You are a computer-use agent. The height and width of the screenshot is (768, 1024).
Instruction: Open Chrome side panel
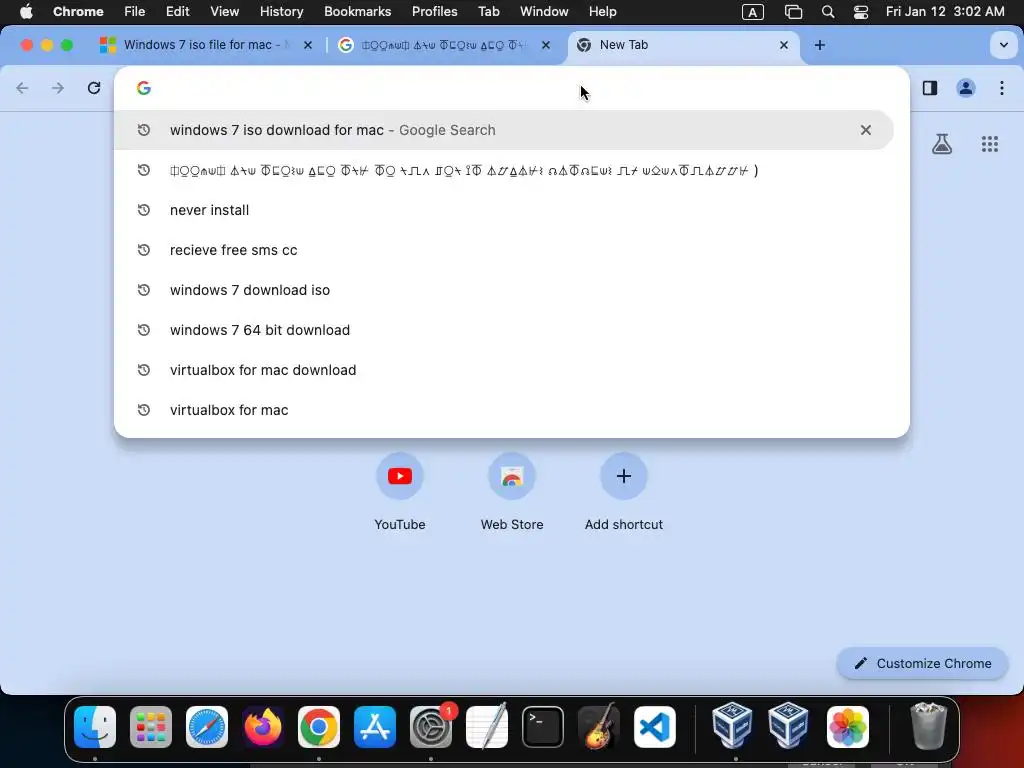pyautogui.click(x=930, y=88)
